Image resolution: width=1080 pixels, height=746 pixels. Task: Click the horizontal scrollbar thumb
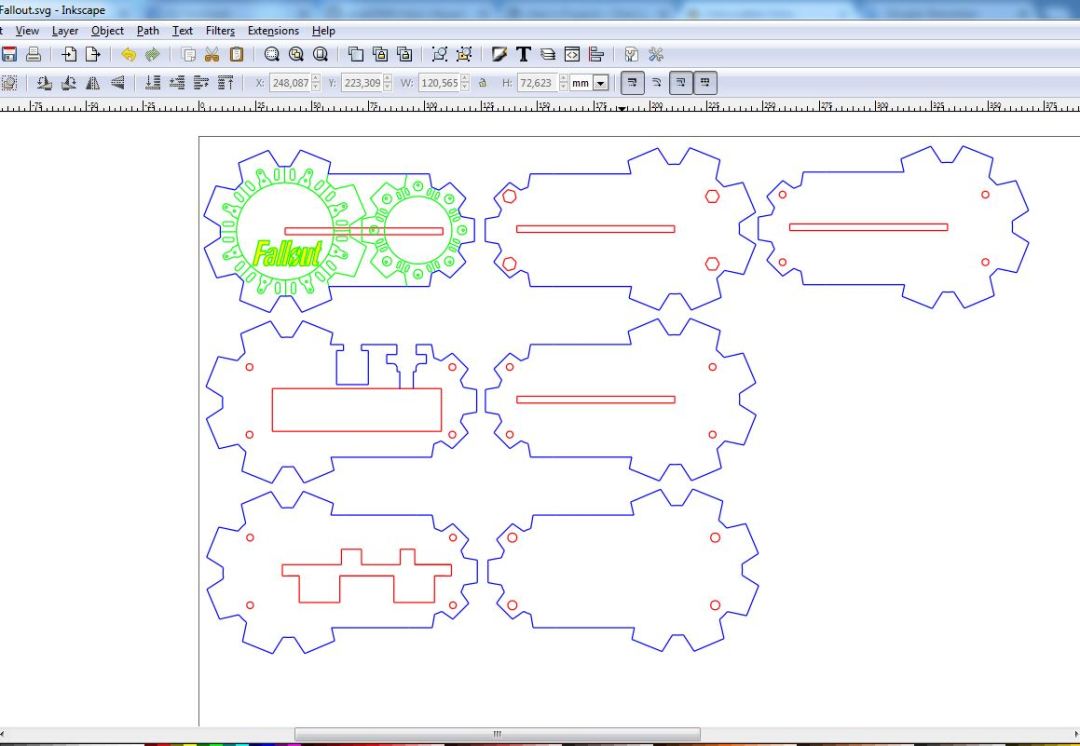coord(497,734)
